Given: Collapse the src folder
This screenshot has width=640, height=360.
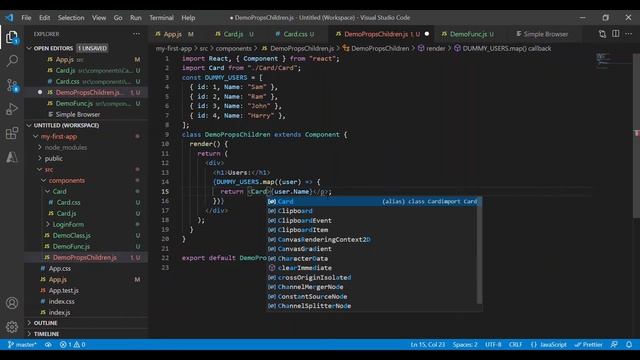Looking at the screenshot, I should point(40,169).
